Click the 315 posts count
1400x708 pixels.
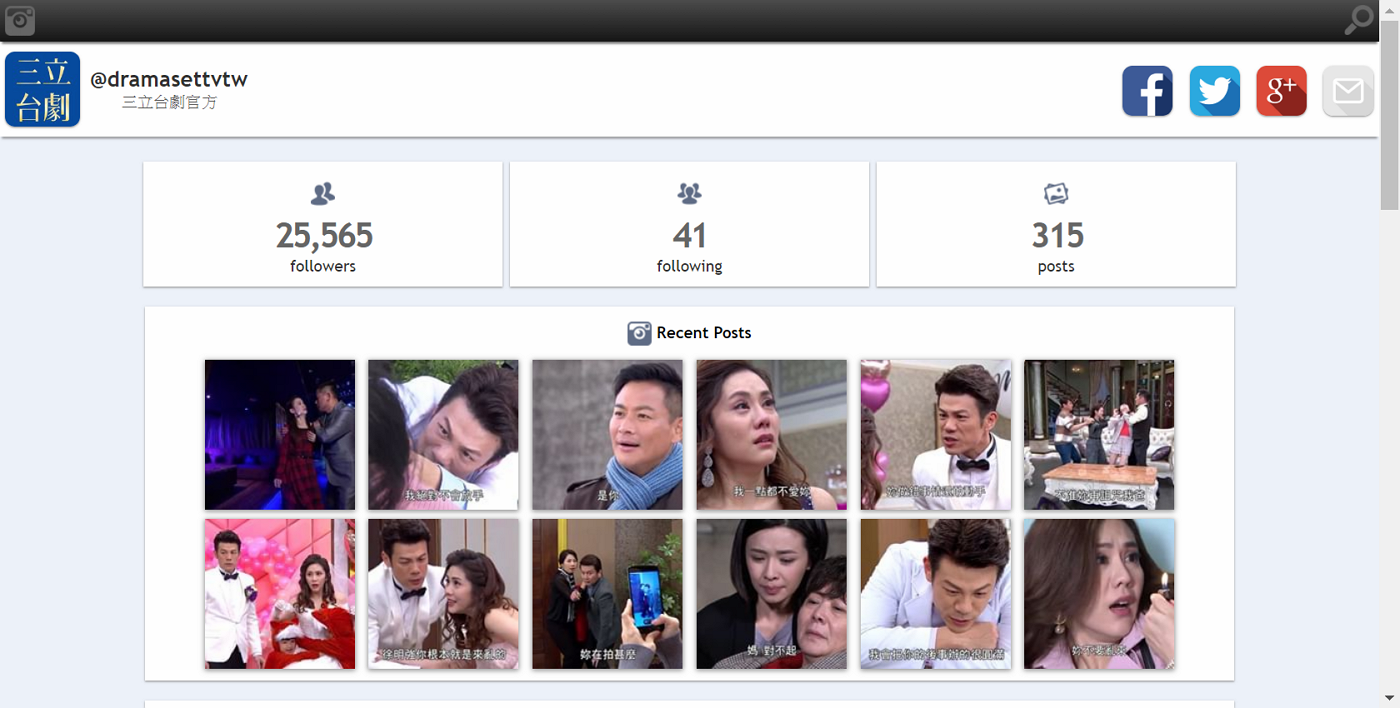[1057, 236]
